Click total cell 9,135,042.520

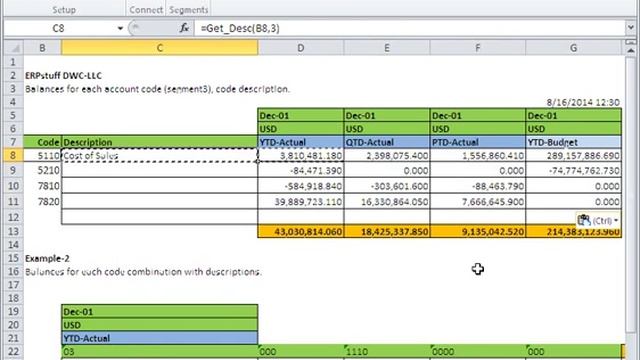[x=478, y=231]
